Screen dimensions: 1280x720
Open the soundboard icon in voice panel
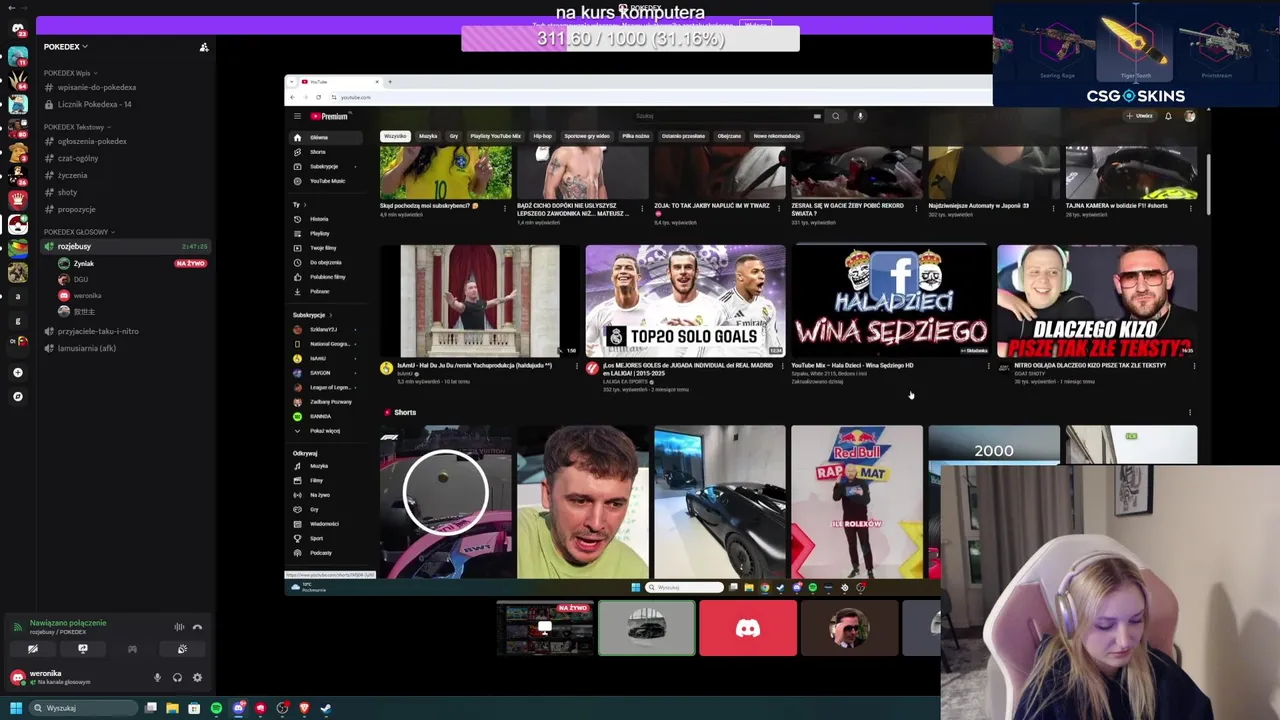pos(182,649)
